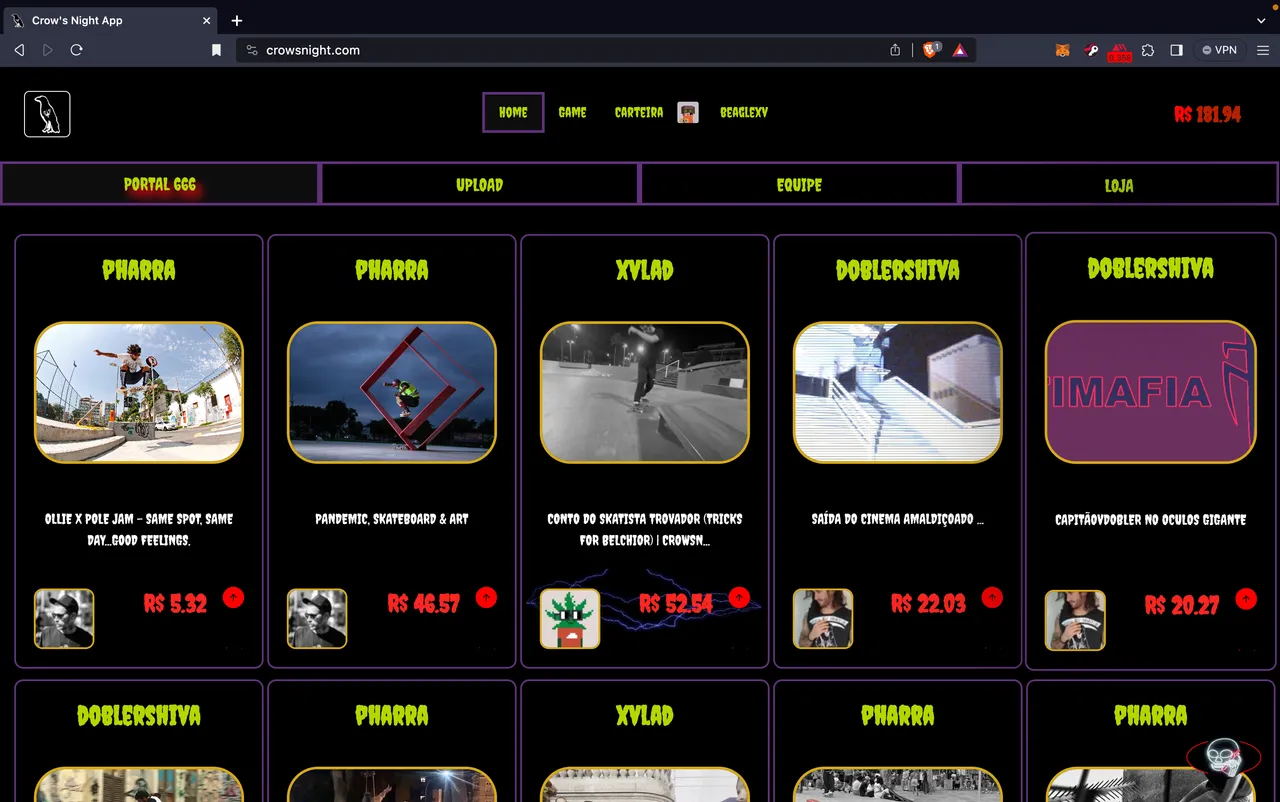Screen dimensions: 1280x802
Task: Open XVLAD's cannabis pixel avatar
Action: click(x=570, y=619)
